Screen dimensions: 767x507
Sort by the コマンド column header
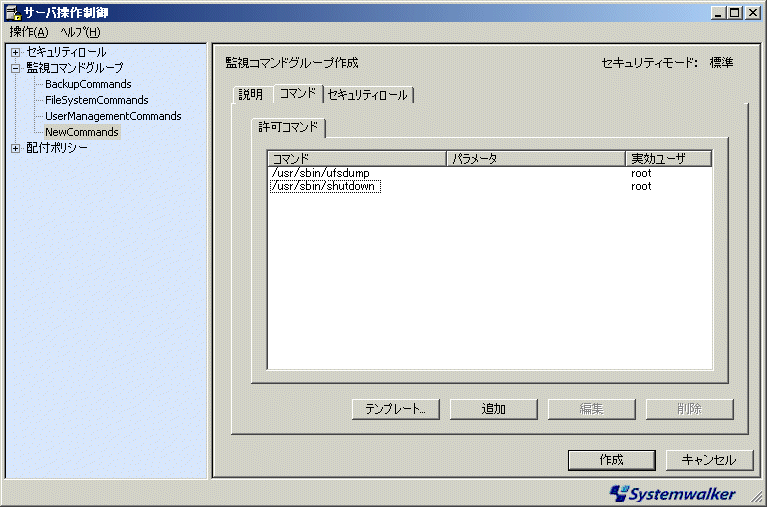[x=357, y=159]
